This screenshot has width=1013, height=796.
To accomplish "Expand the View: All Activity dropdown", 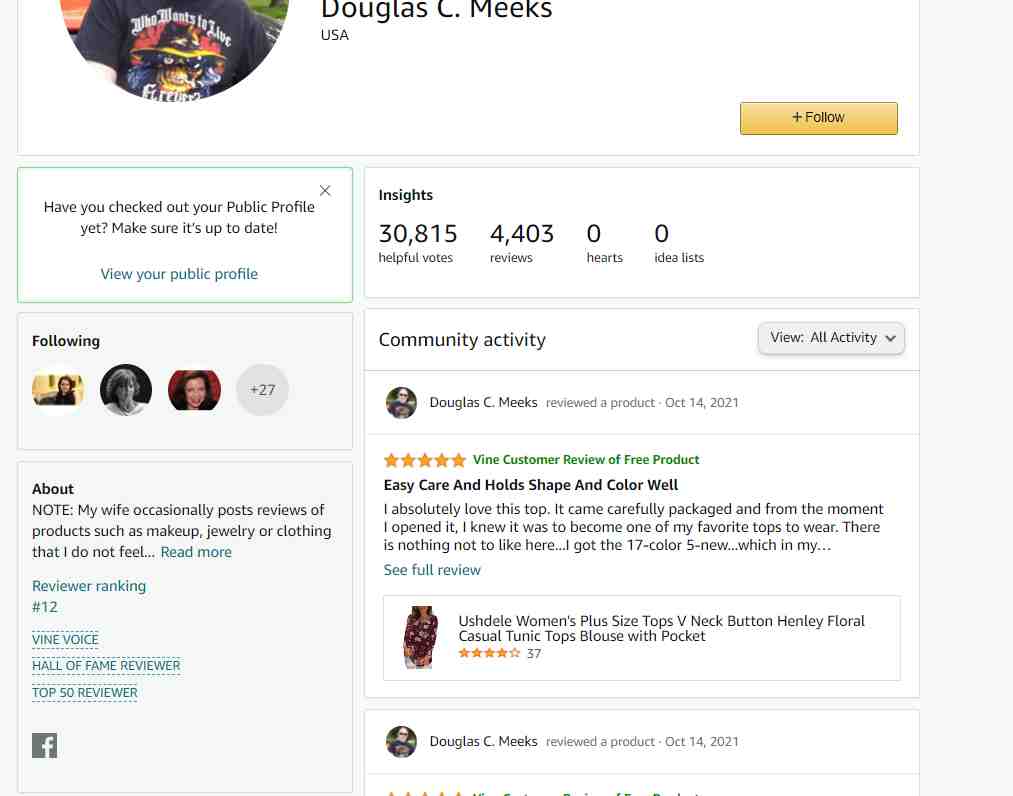I will (x=831, y=338).
